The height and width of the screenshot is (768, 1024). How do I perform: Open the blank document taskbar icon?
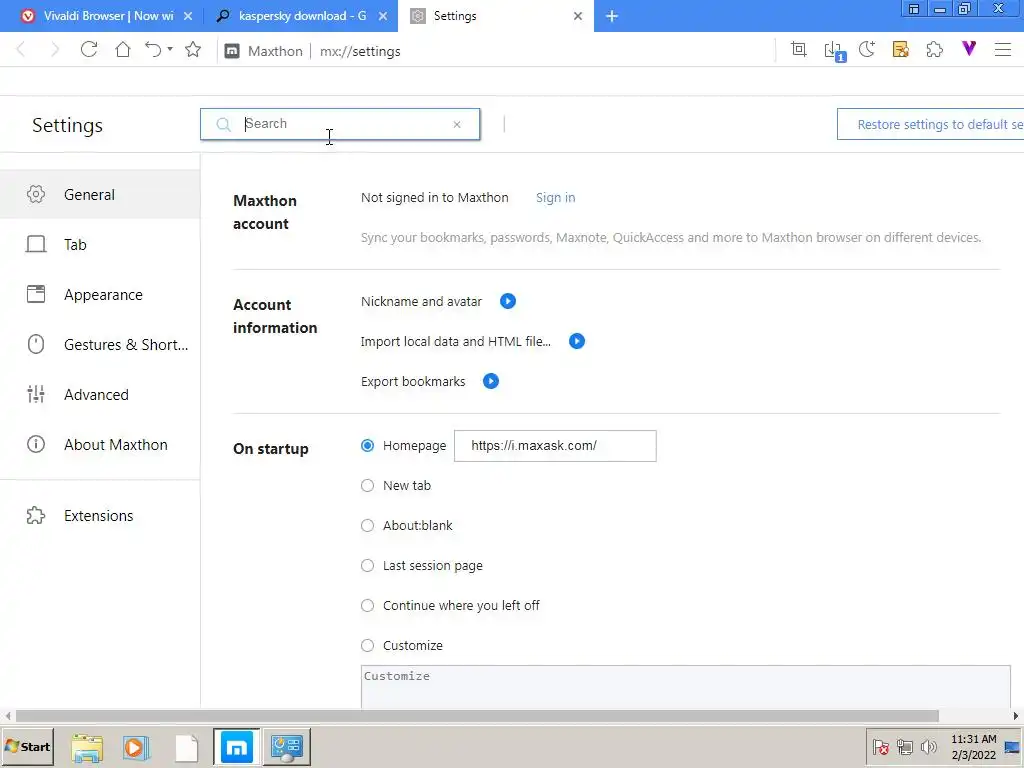187,748
